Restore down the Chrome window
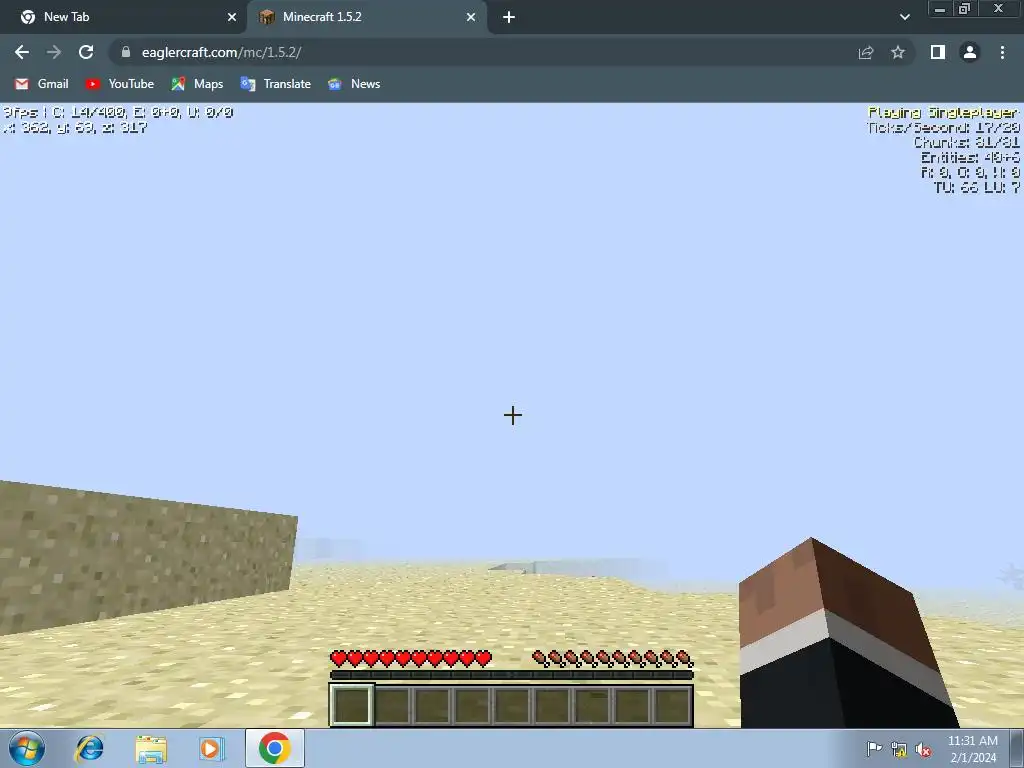 click(964, 9)
